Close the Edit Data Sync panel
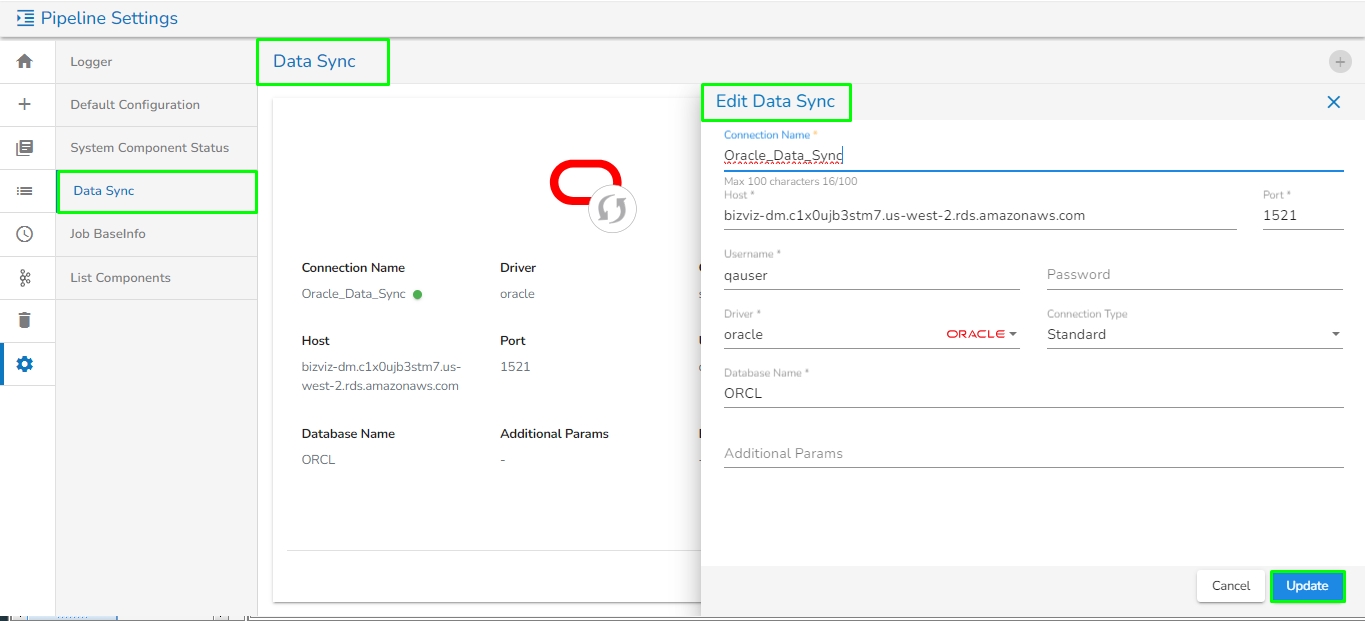1365x621 pixels. pyautogui.click(x=1333, y=102)
